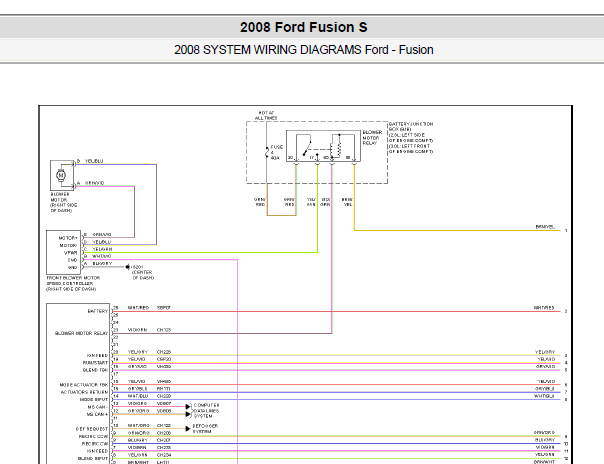This screenshot has width=604, height=464.
Task: Click "YEL/BLU" at blower motor pin B
Action: [x=94, y=161]
